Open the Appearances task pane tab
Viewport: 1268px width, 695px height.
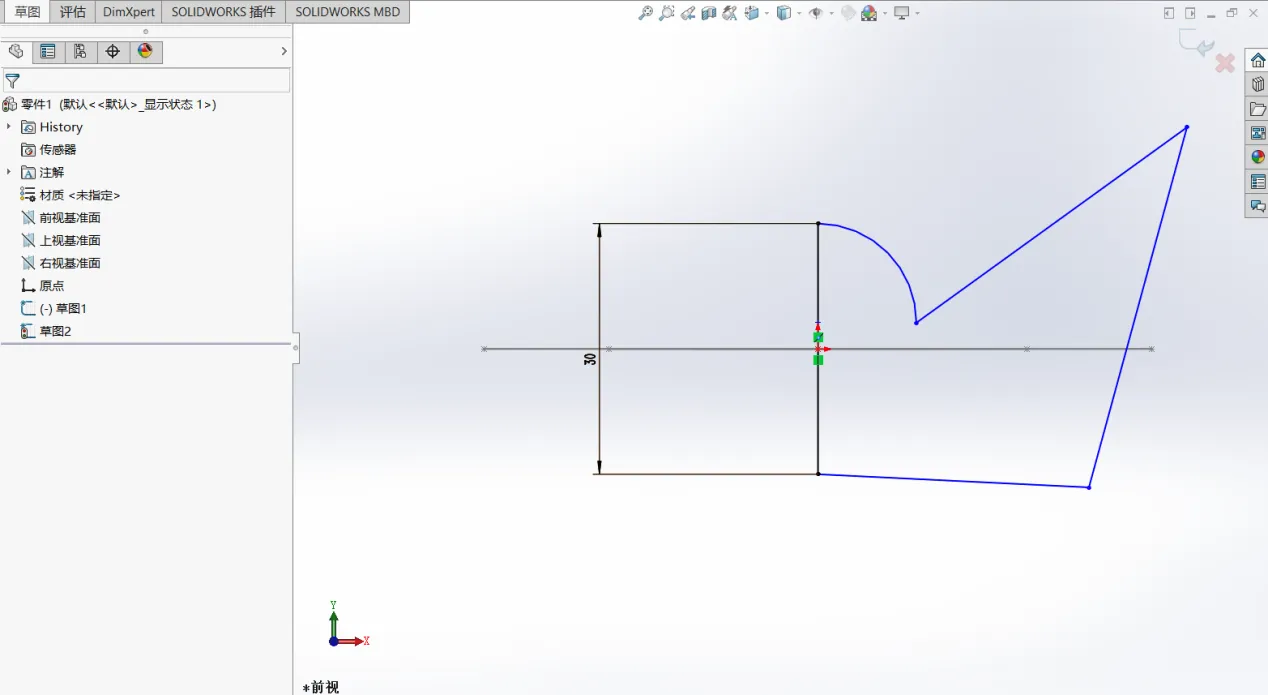(x=1257, y=157)
